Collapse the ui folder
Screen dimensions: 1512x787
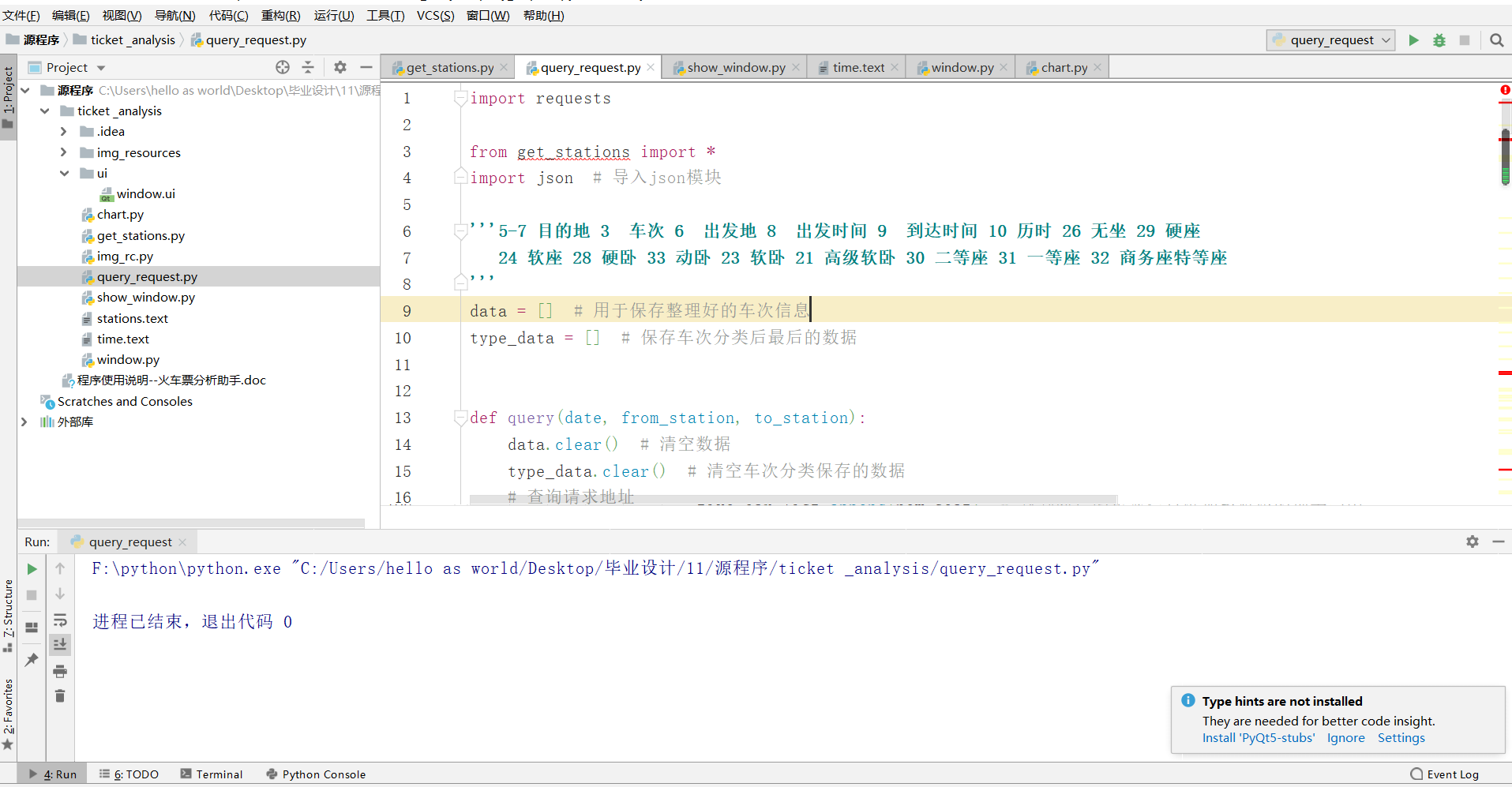[64, 173]
